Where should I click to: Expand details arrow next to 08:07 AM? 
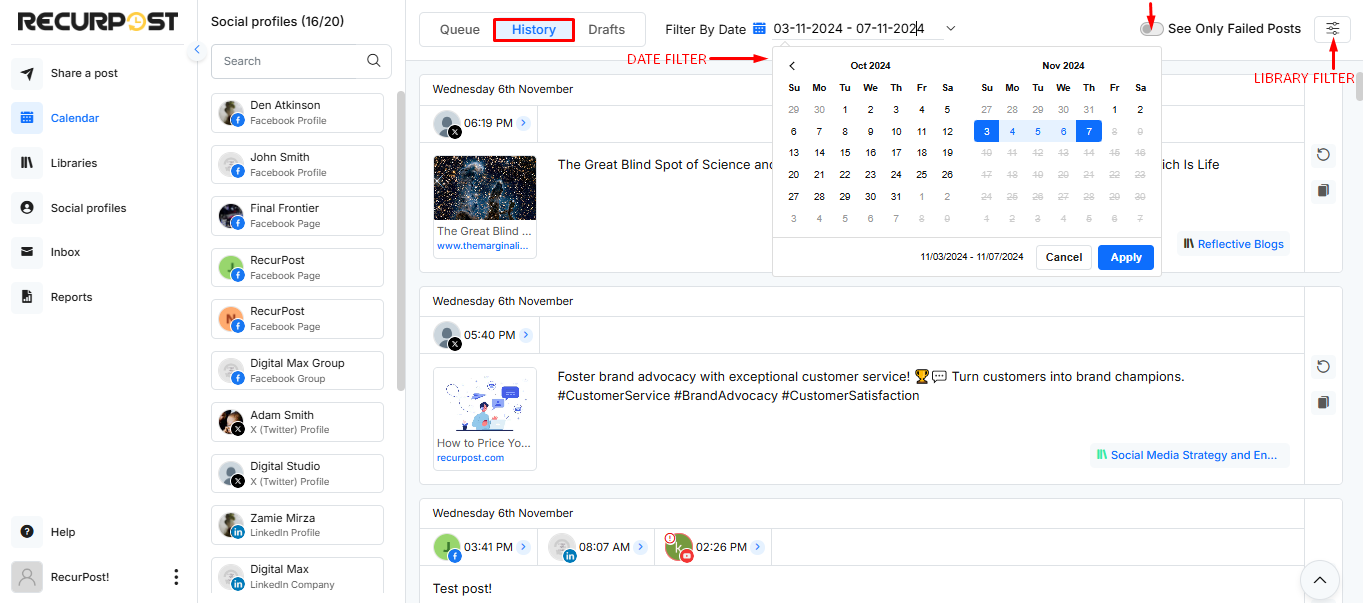coord(642,547)
